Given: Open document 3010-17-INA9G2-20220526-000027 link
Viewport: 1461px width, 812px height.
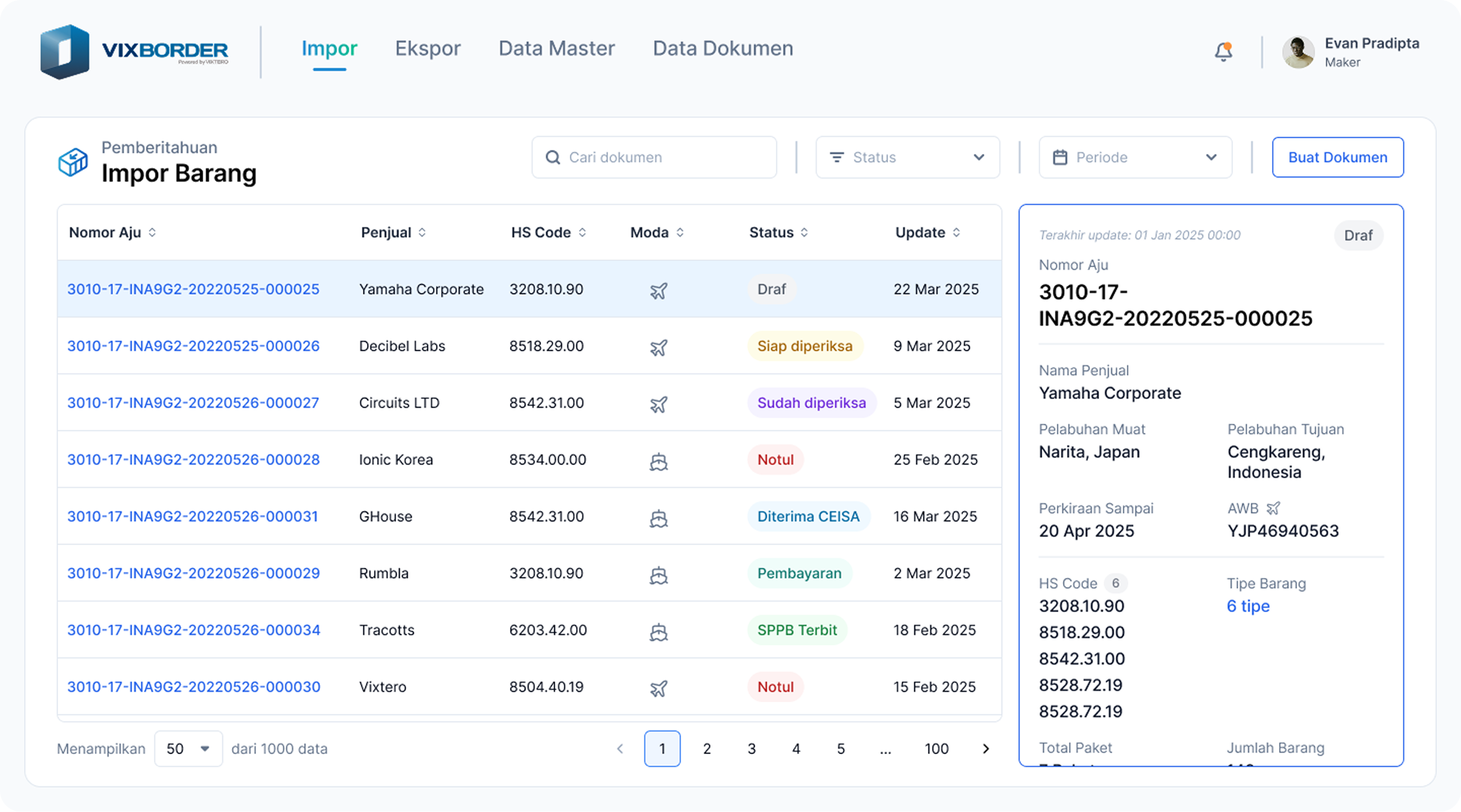Looking at the screenshot, I should pyautogui.click(x=193, y=403).
